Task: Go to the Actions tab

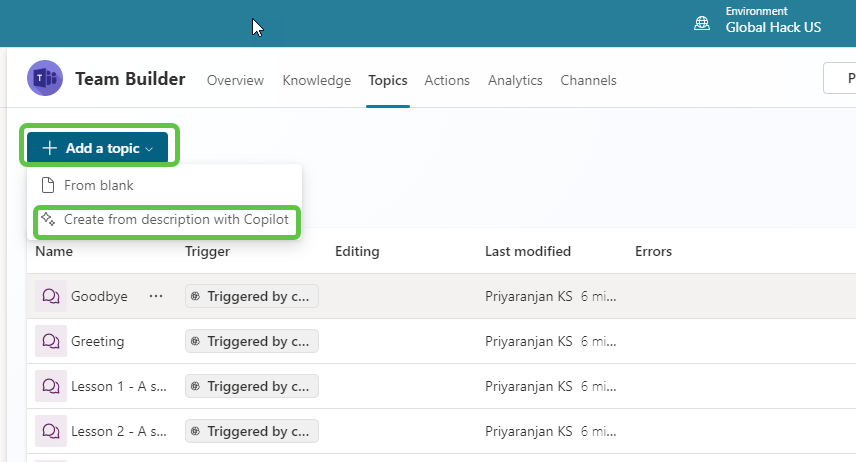Action: 447,80
